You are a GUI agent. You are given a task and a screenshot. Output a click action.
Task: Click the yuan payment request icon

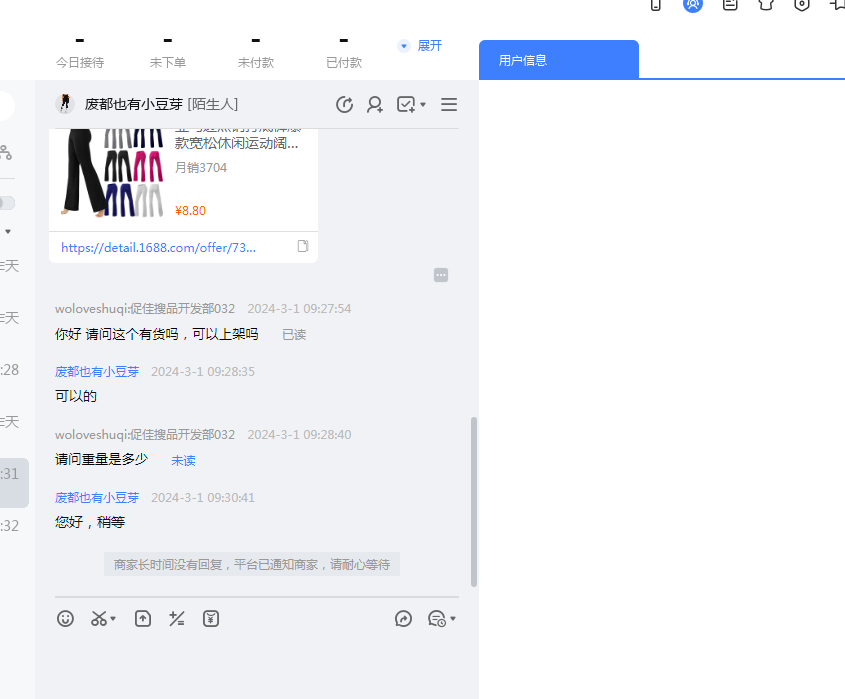pyautogui.click(x=211, y=619)
